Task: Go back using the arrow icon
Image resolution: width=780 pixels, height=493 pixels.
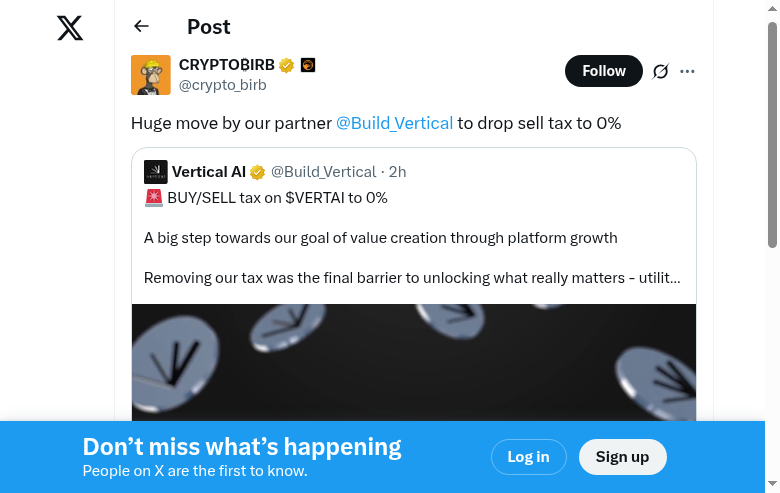Action: click(x=141, y=27)
